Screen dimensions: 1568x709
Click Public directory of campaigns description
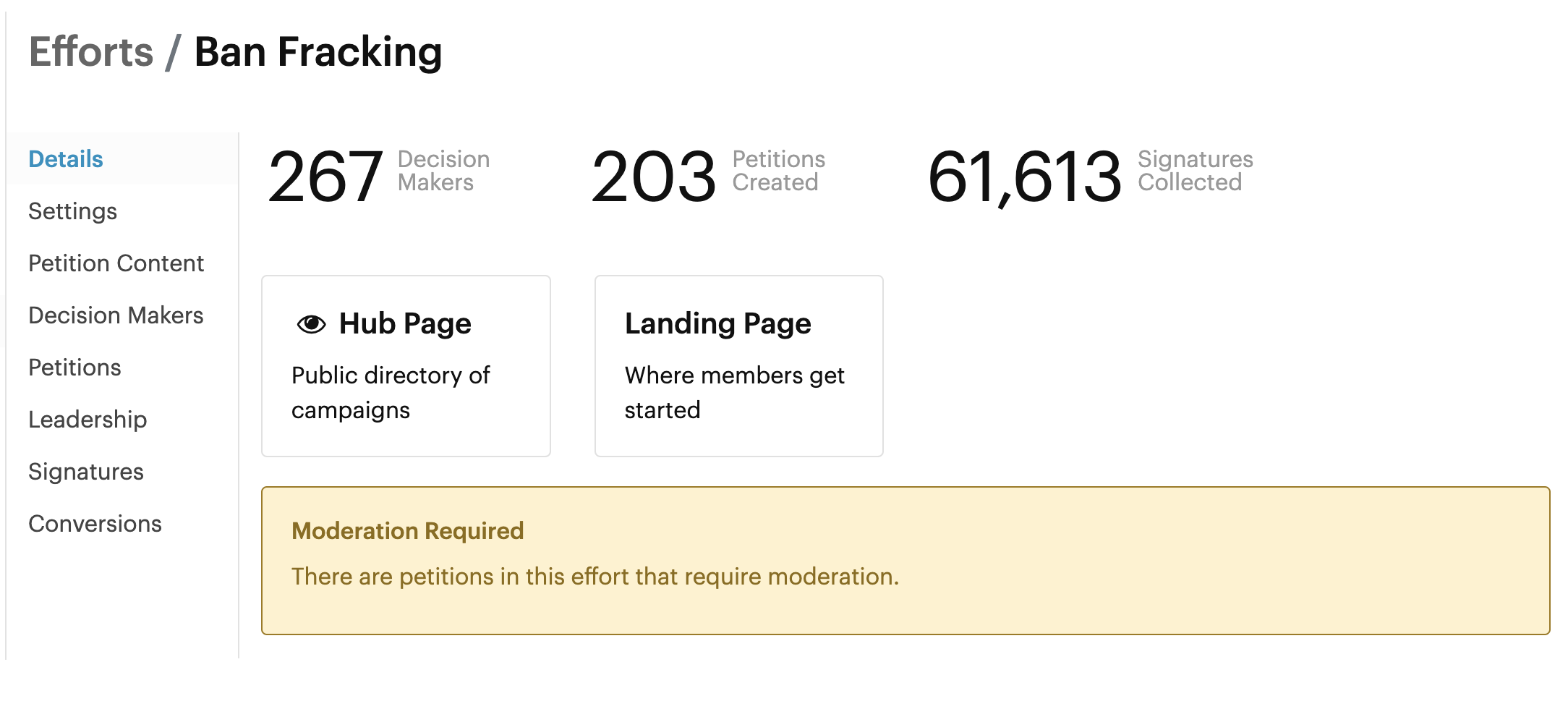tap(391, 393)
